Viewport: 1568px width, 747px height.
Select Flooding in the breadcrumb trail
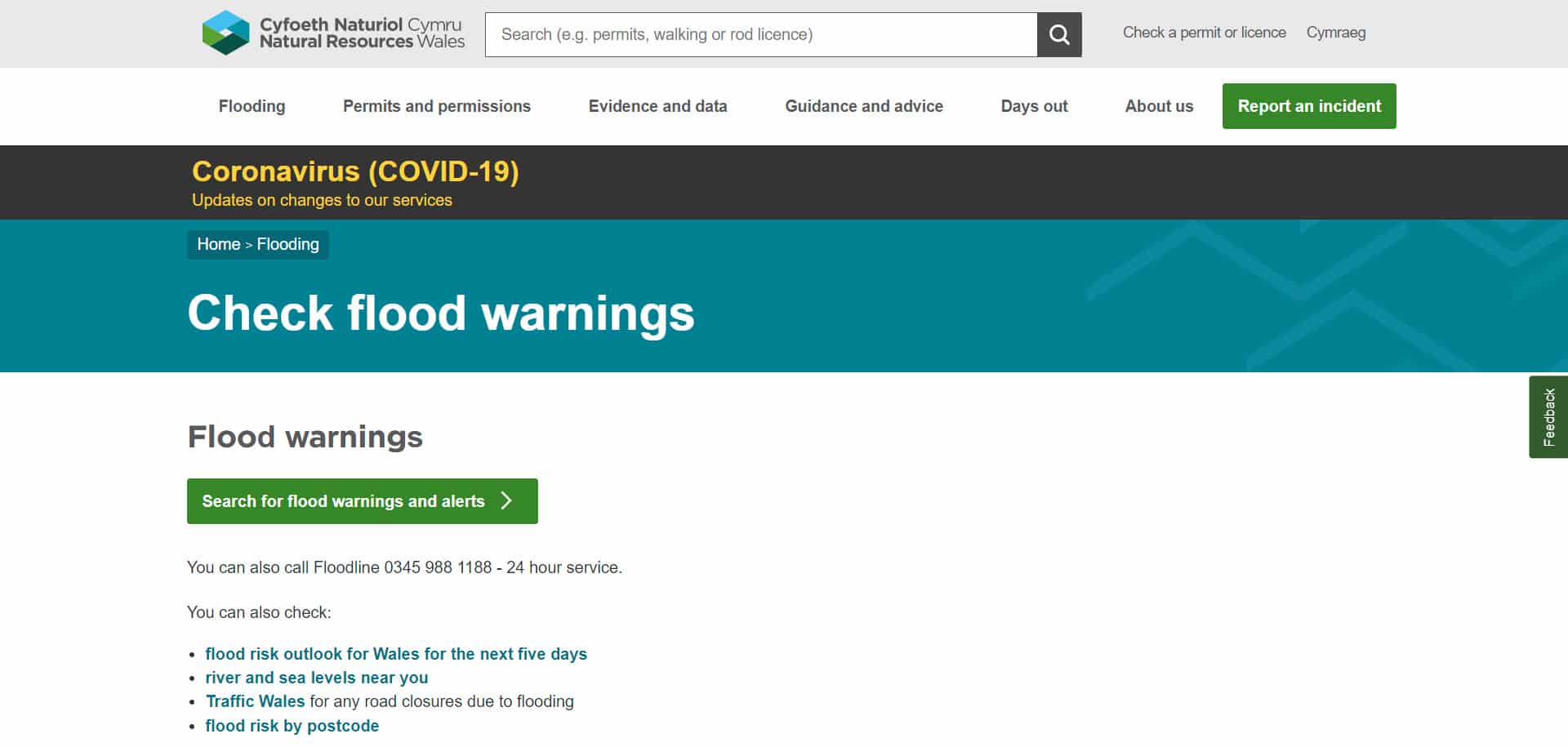(x=287, y=244)
